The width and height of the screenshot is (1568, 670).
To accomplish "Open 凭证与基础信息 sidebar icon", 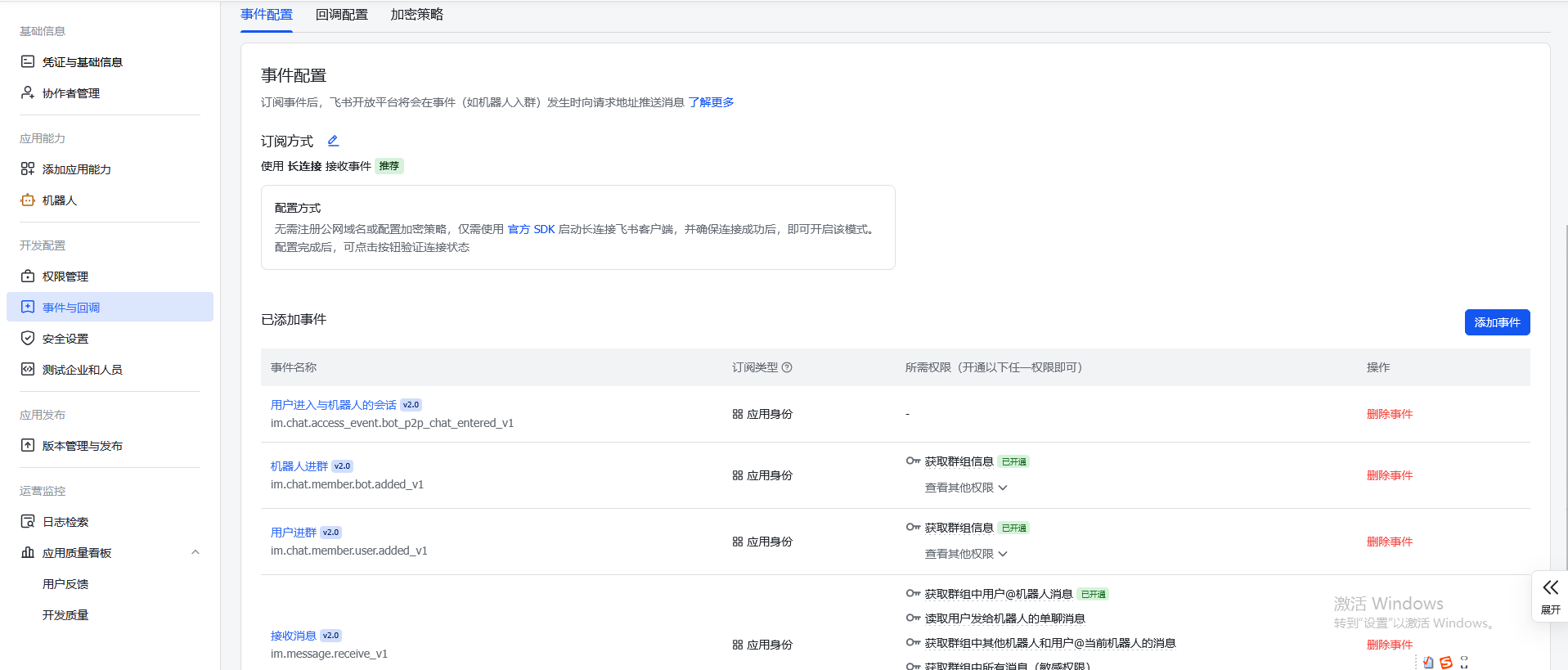I will [x=28, y=61].
